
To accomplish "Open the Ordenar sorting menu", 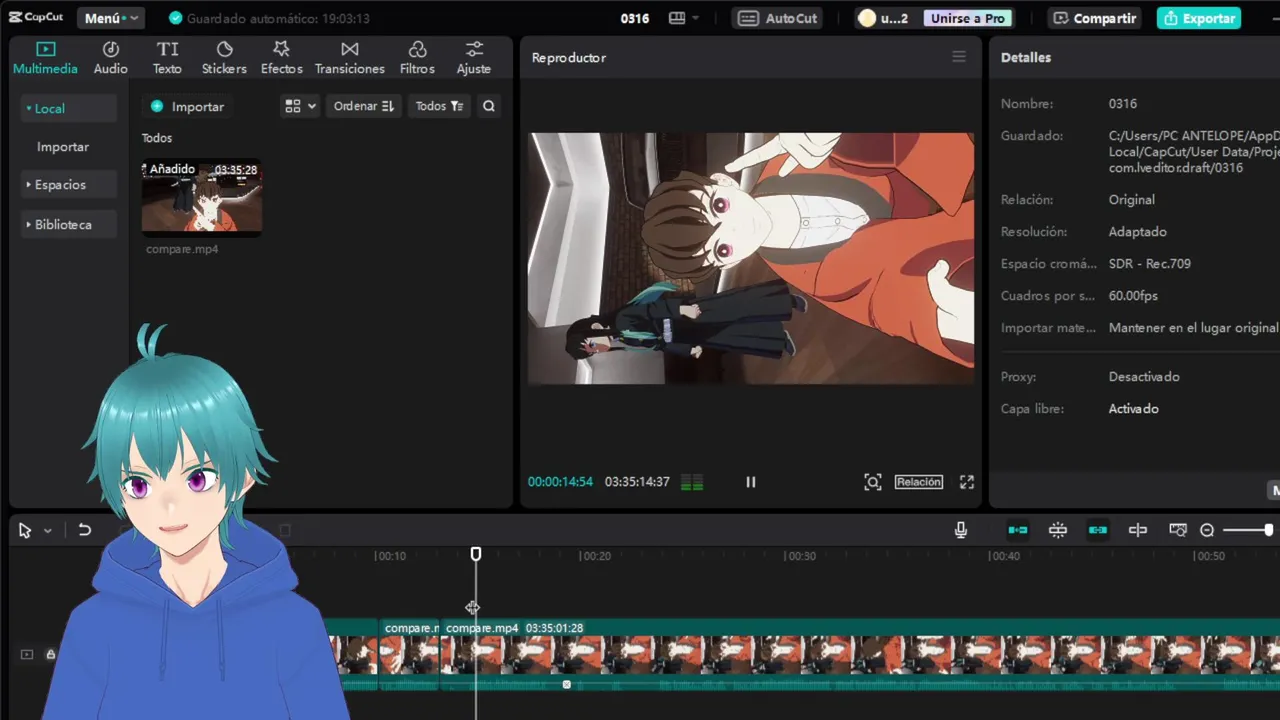I will (x=363, y=106).
